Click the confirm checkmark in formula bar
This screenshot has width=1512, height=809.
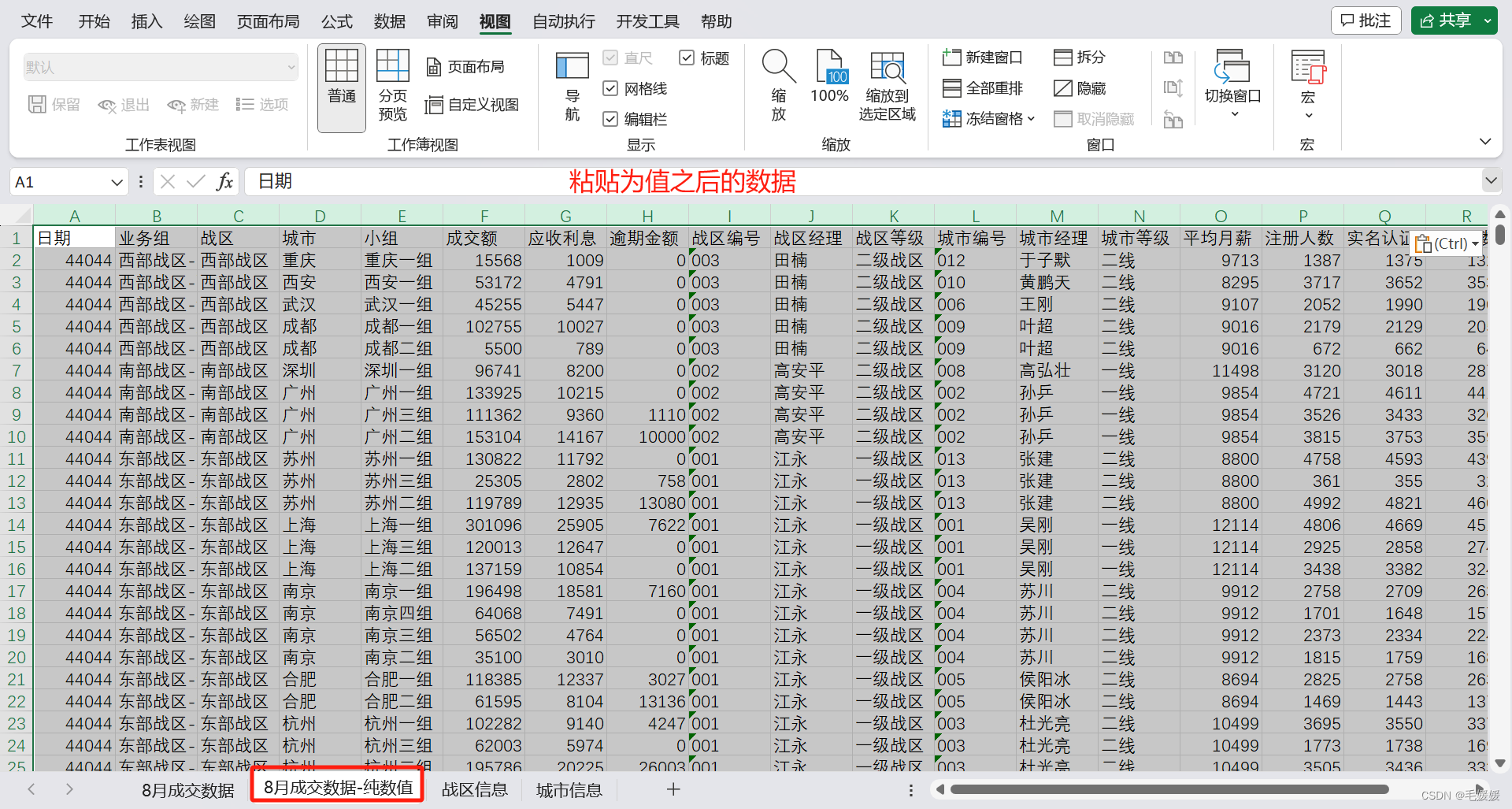(196, 182)
